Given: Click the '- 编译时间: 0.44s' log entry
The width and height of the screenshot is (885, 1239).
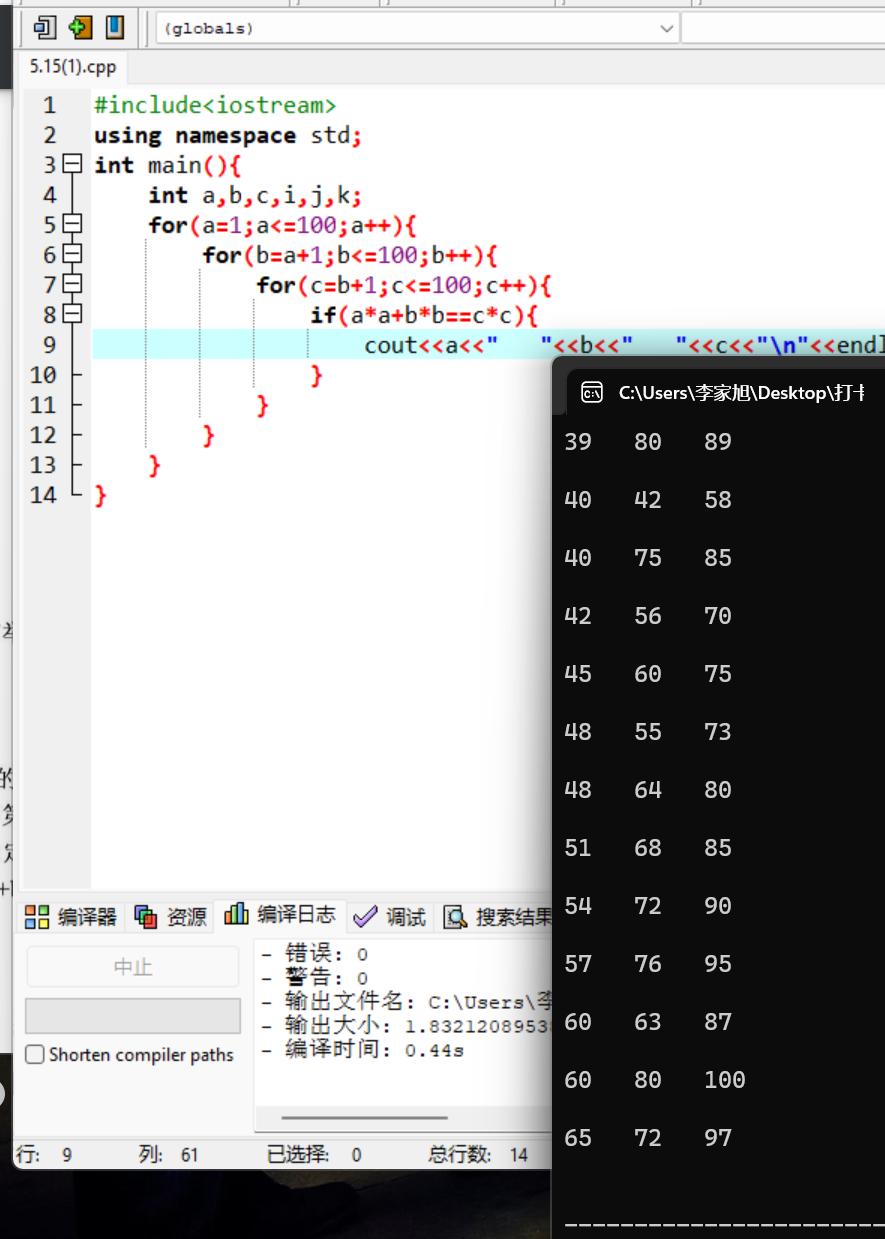Looking at the screenshot, I should 362,1050.
